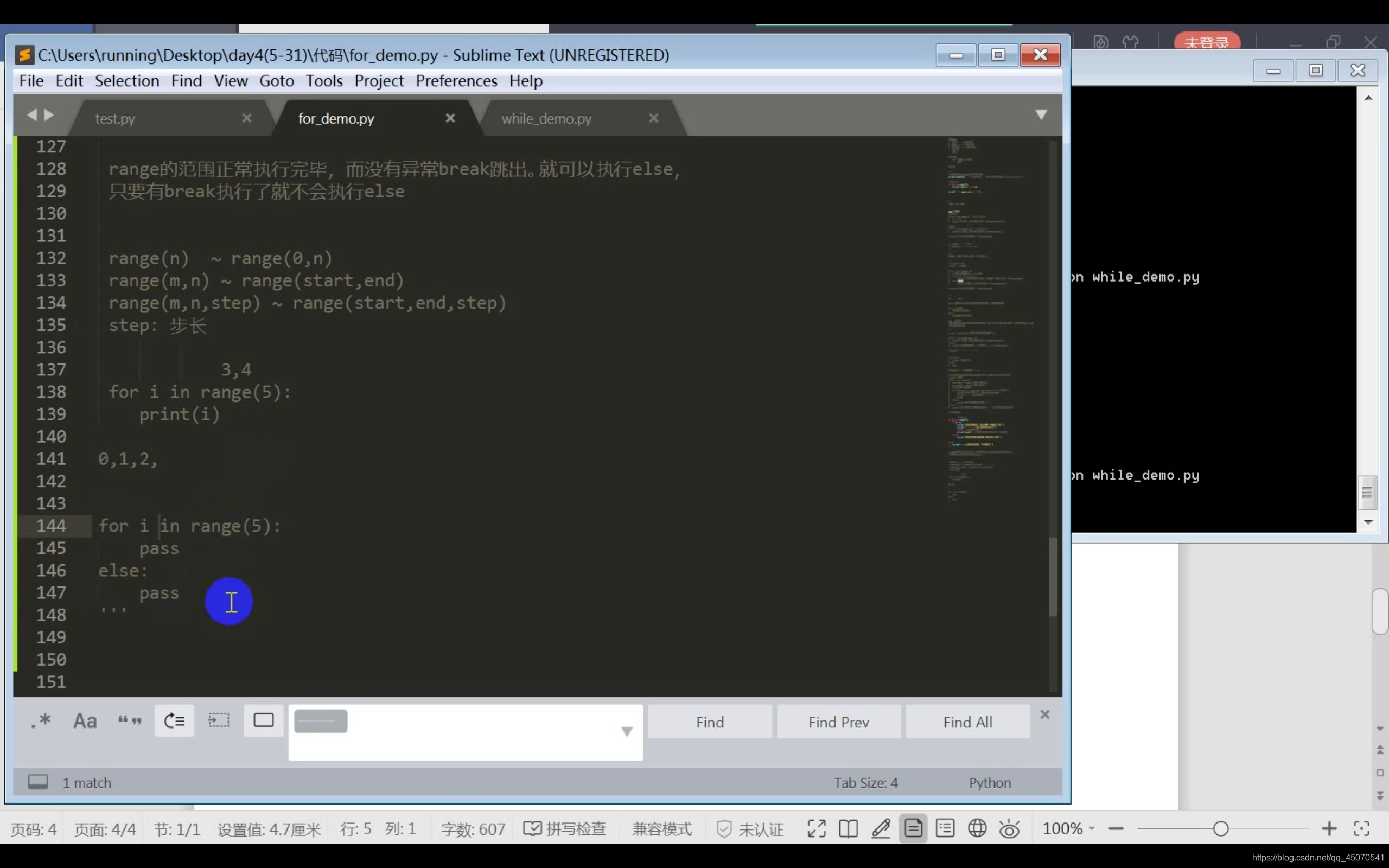Open the tab list dropdown arrow
Image resolution: width=1389 pixels, height=868 pixels.
pos(1041,115)
